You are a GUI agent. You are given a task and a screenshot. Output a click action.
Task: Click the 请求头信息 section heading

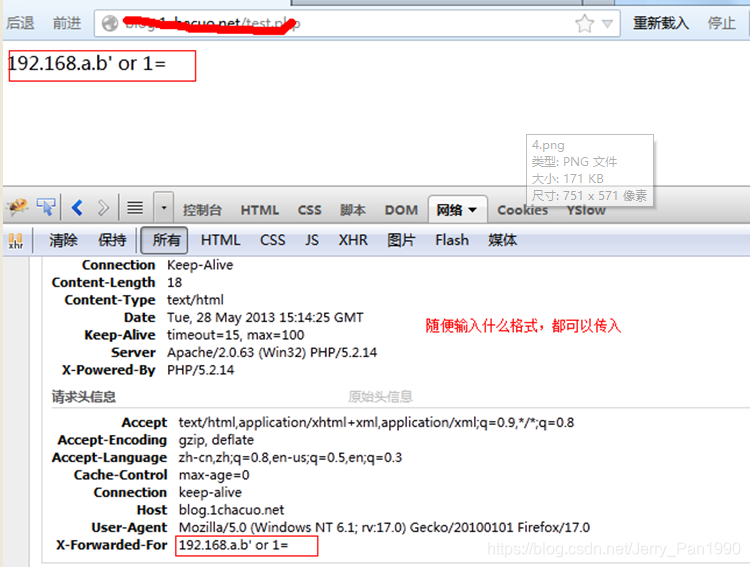(x=84, y=397)
